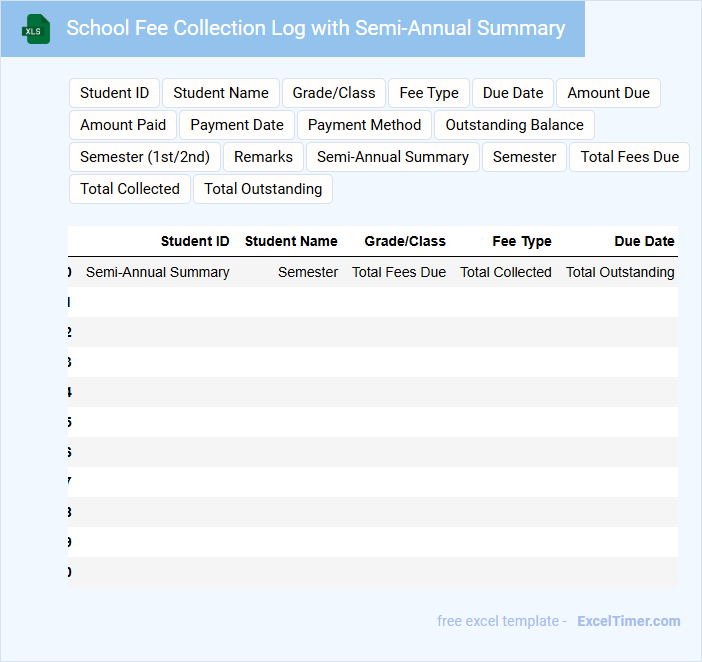Image resolution: width=702 pixels, height=662 pixels.
Task: Select the Outstanding Balance tag
Action: 514,125
